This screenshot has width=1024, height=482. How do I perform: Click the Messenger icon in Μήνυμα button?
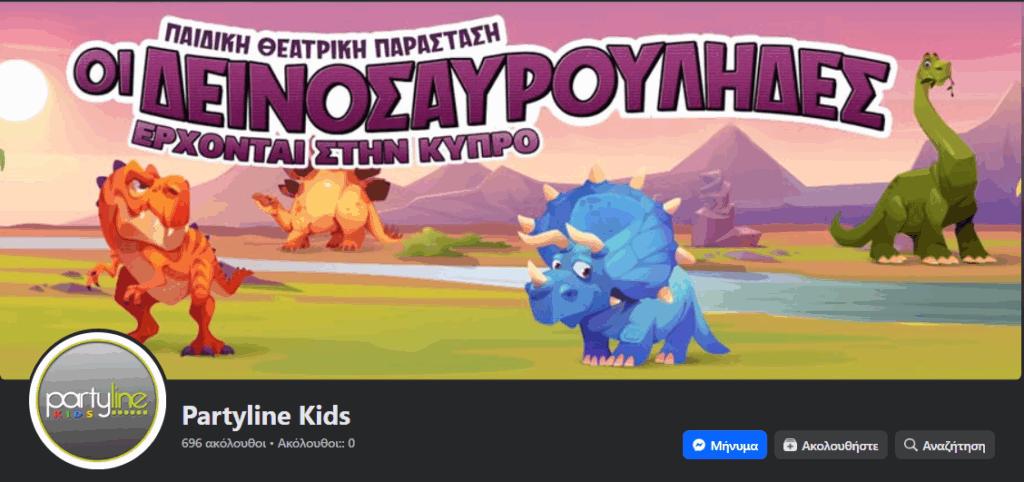698,446
